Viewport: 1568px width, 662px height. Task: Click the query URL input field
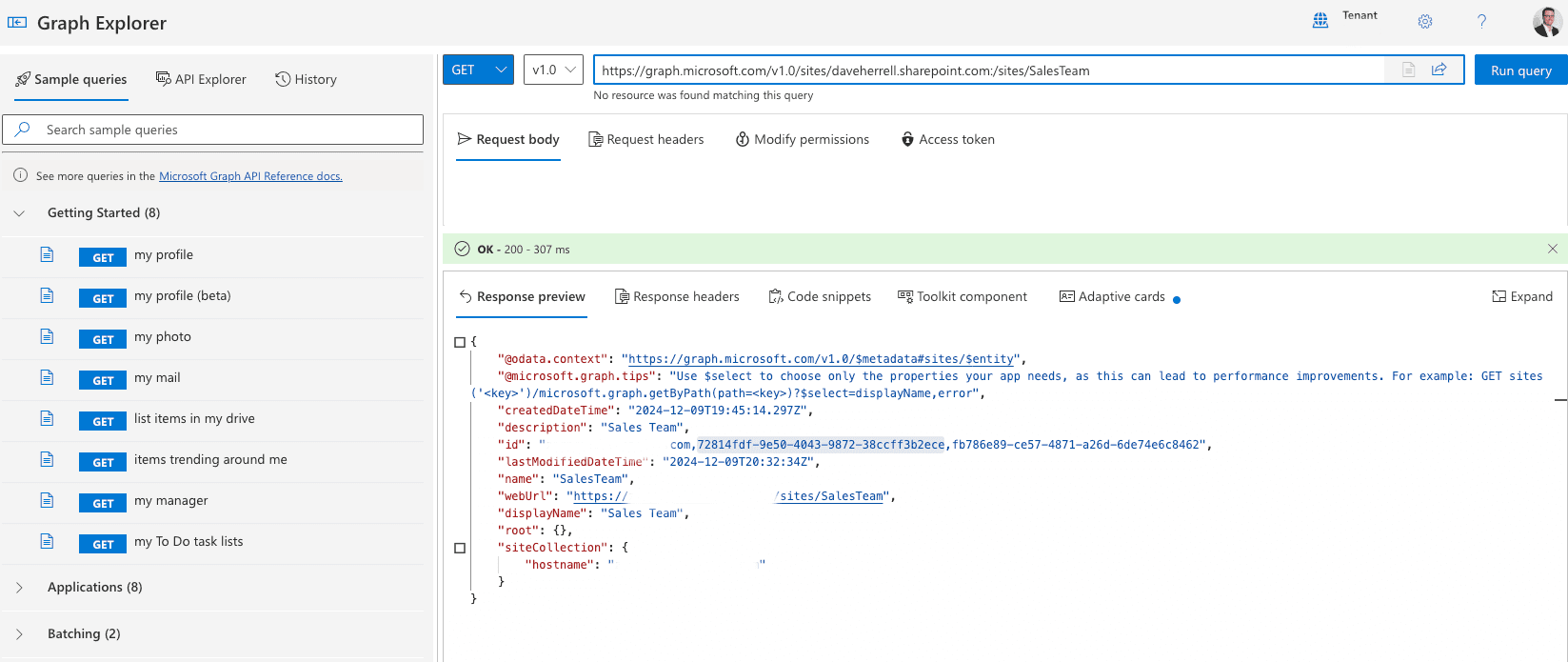pos(990,70)
